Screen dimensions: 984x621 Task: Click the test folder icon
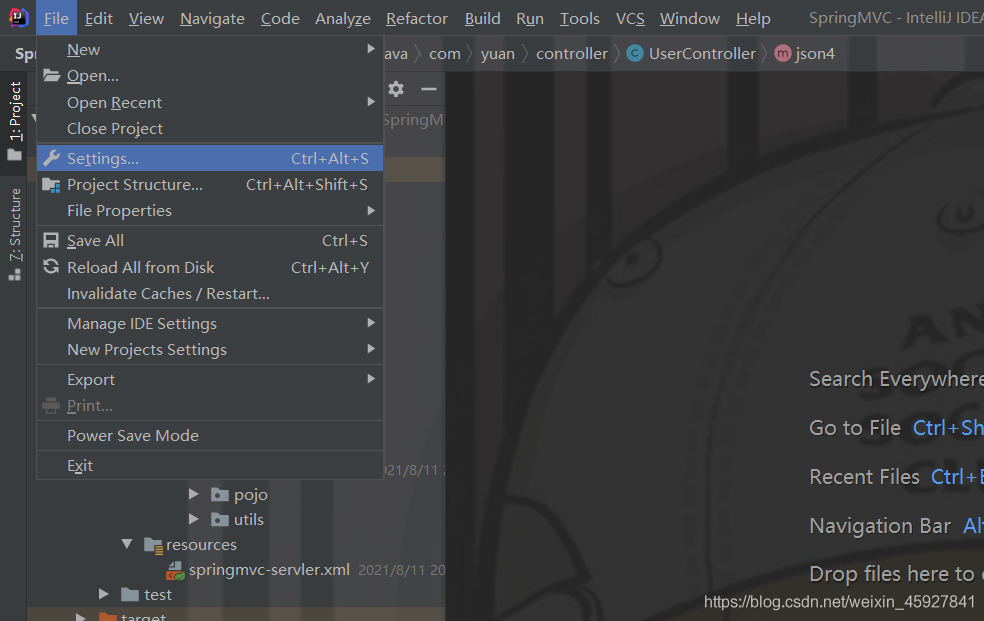coord(130,594)
